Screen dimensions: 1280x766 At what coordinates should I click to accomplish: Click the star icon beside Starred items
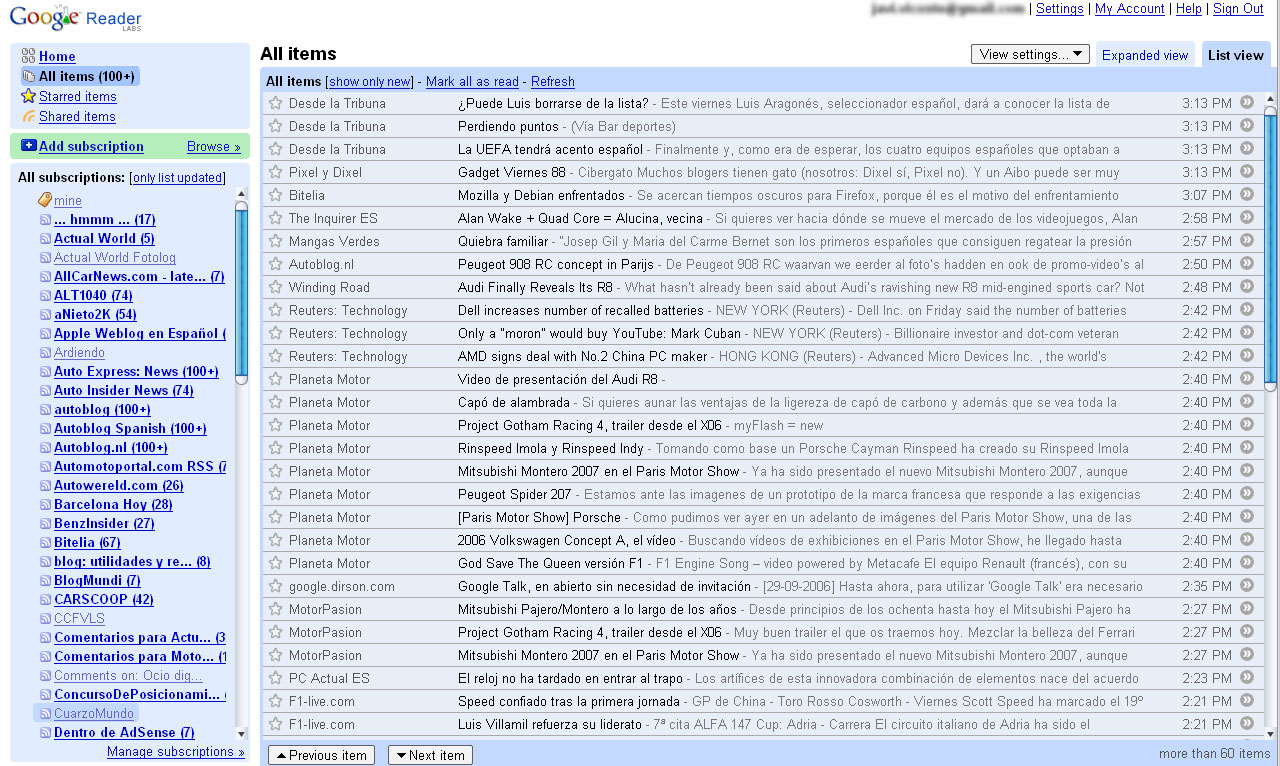[28, 96]
